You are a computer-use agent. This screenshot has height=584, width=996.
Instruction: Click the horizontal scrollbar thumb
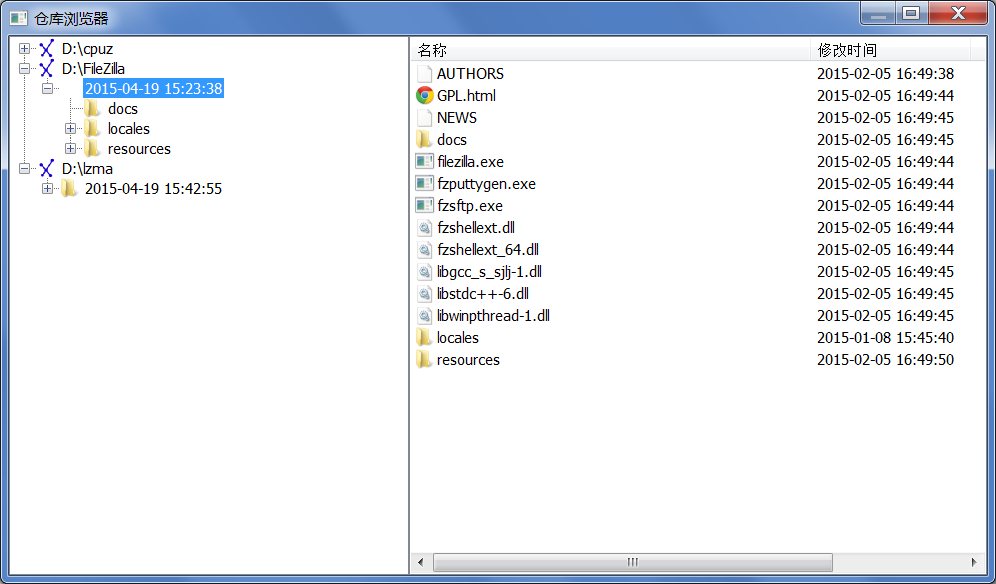pyautogui.click(x=633, y=562)
